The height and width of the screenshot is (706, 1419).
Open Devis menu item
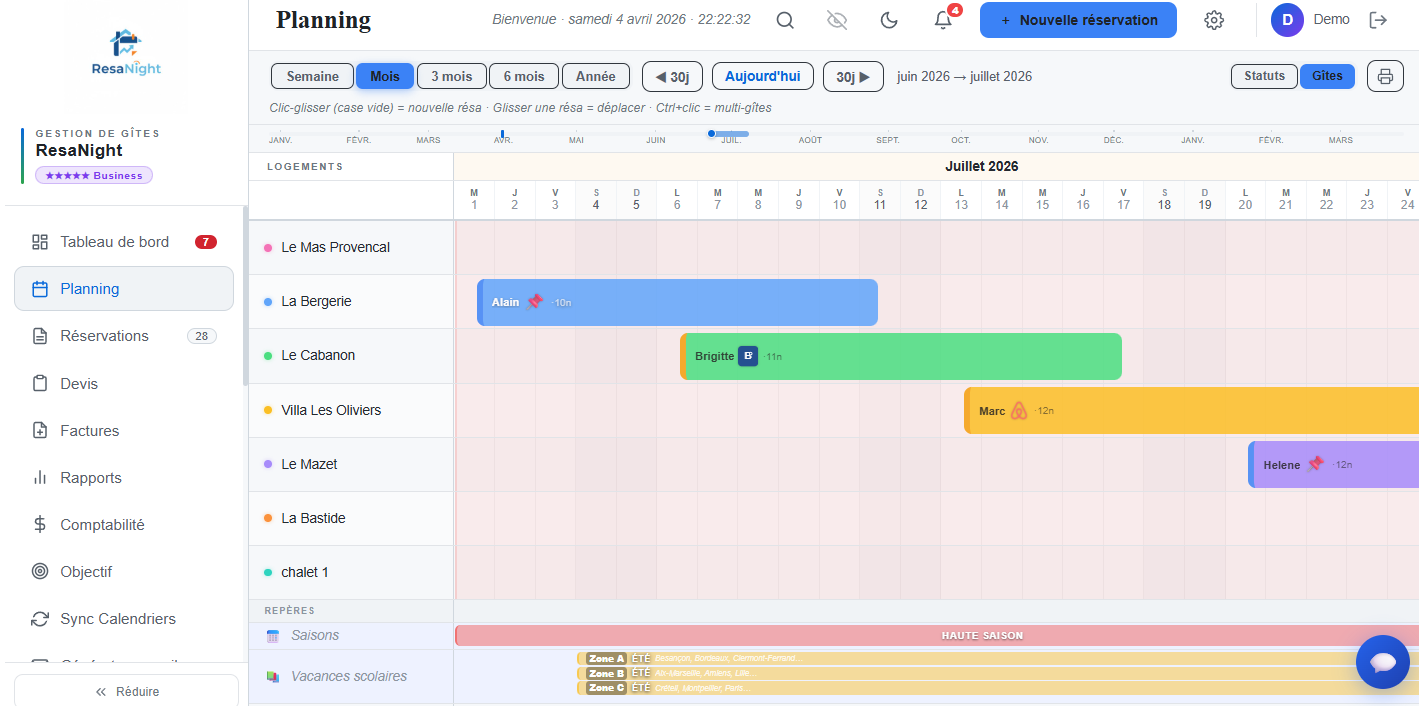click(124, 384)
